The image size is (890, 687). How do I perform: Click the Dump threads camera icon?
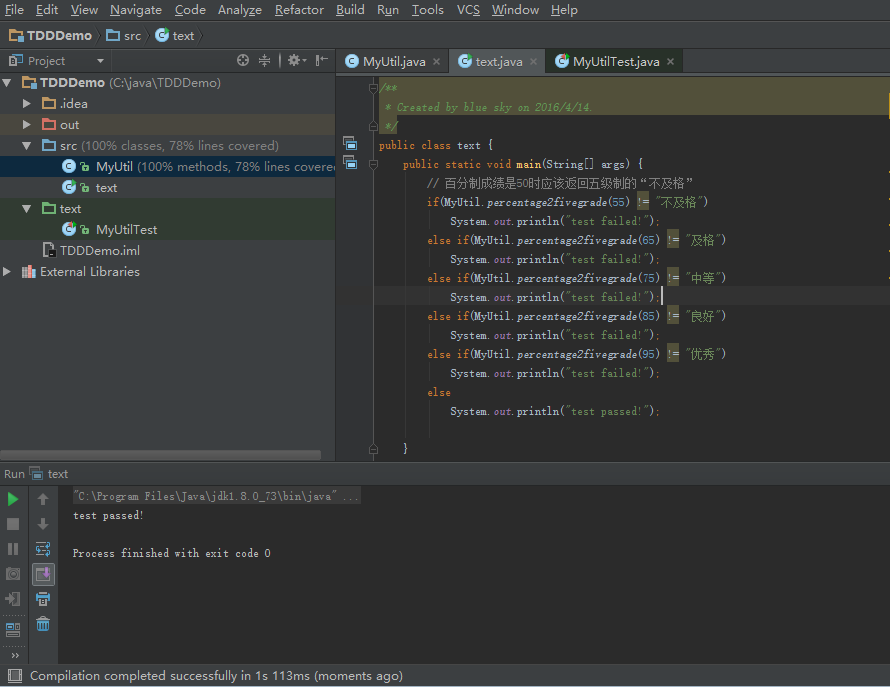(12, 574)
